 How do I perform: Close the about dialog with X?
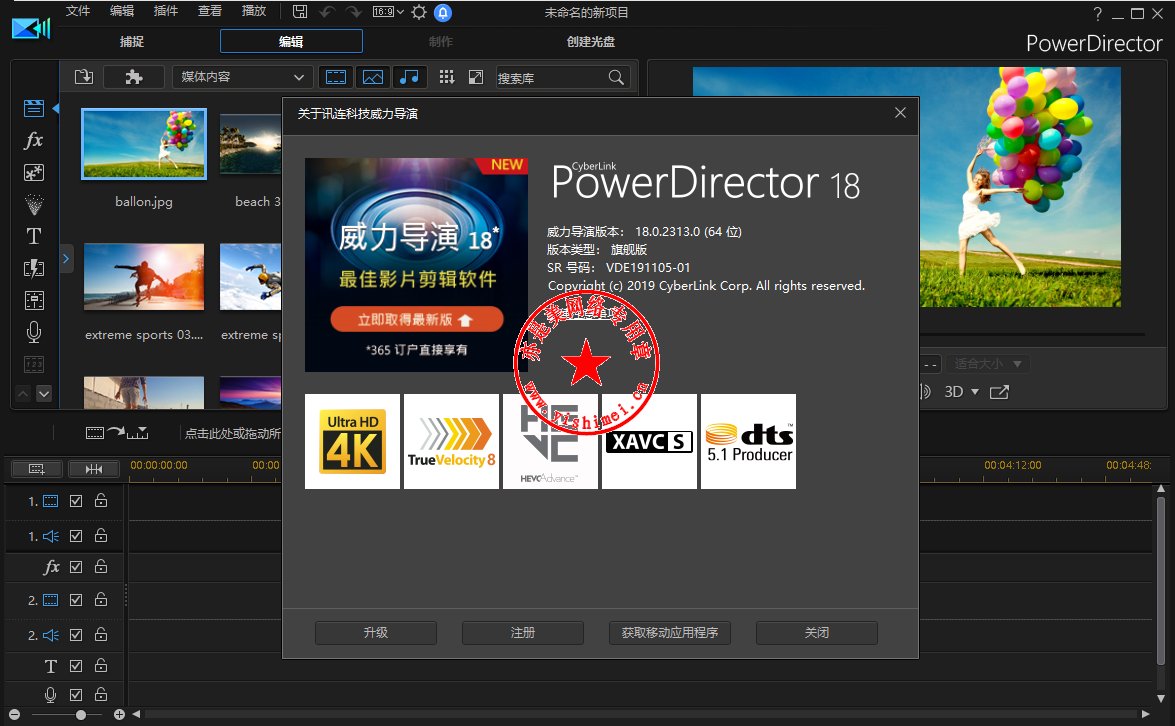tap(900, 113)
